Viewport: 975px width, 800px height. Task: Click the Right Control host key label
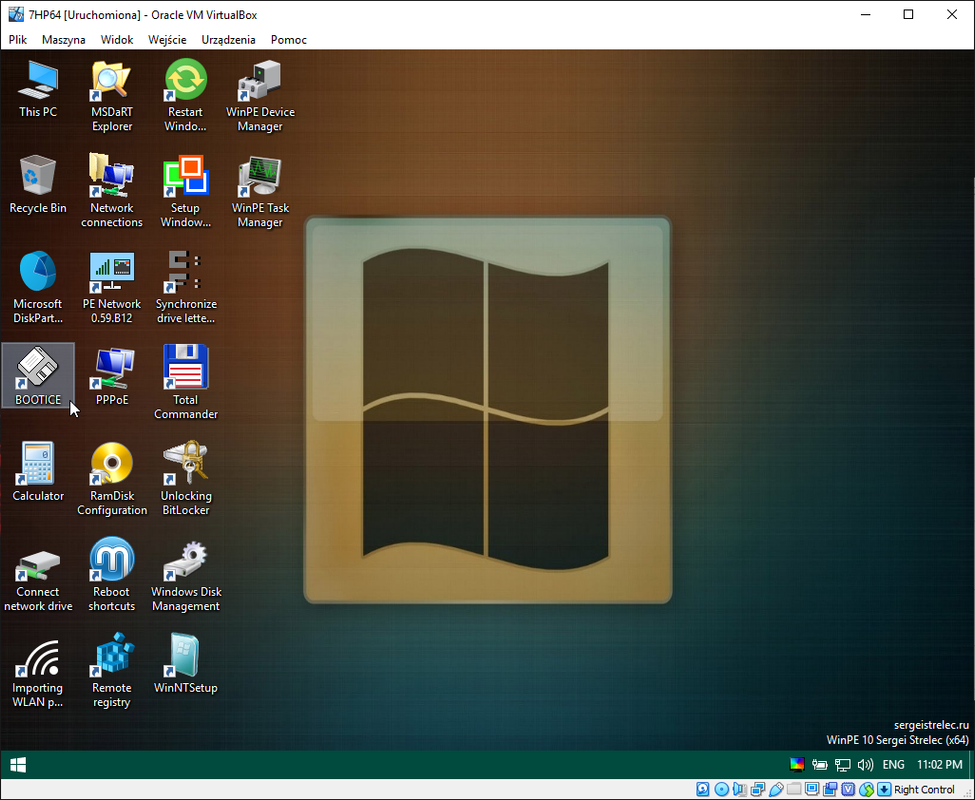(924, 789)
